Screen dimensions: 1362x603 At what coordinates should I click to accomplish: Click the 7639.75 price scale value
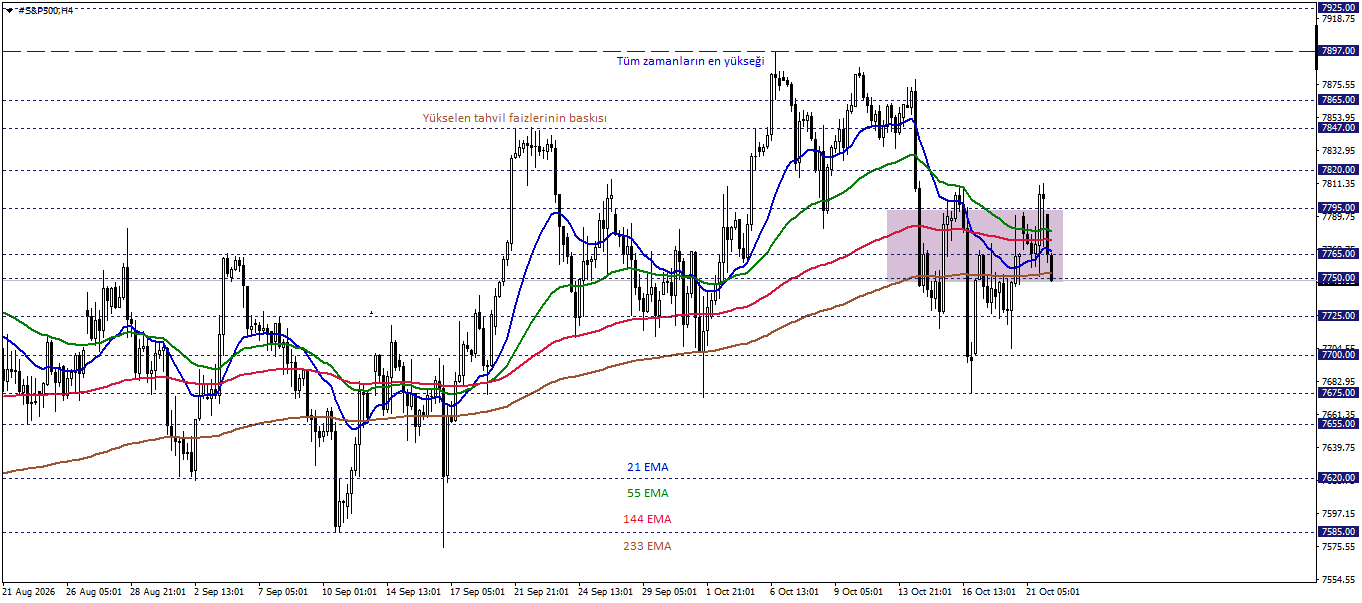tap(1338, 448)
